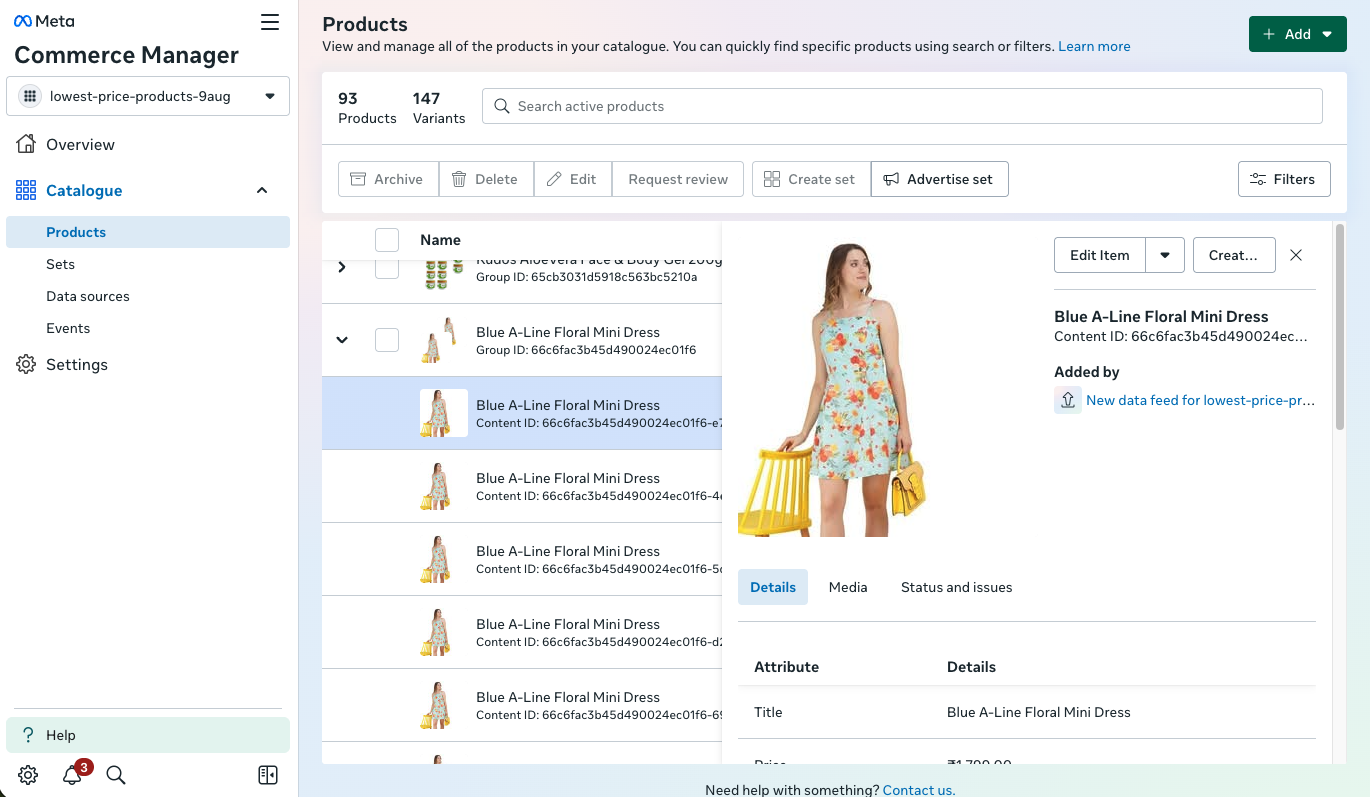1370x797 pixels.
Task: Open settings gear icon in bottom bar
Action: click(28, 775)
